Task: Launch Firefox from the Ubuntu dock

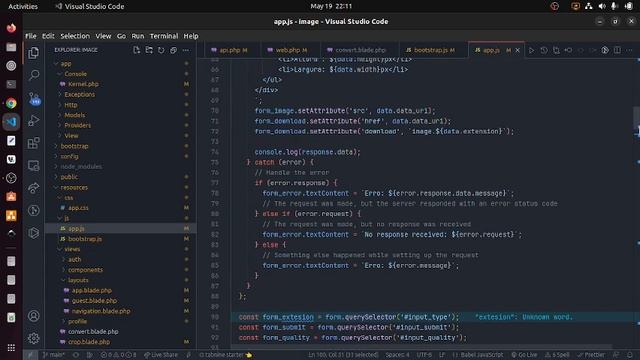Action: coord(11,28)
